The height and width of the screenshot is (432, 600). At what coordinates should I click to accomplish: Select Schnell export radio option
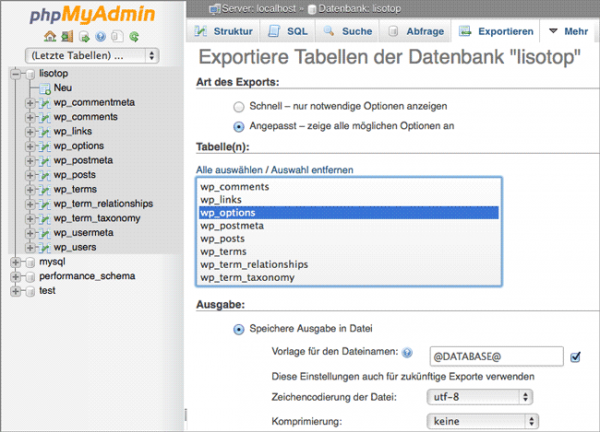click(x=239, y=107)
